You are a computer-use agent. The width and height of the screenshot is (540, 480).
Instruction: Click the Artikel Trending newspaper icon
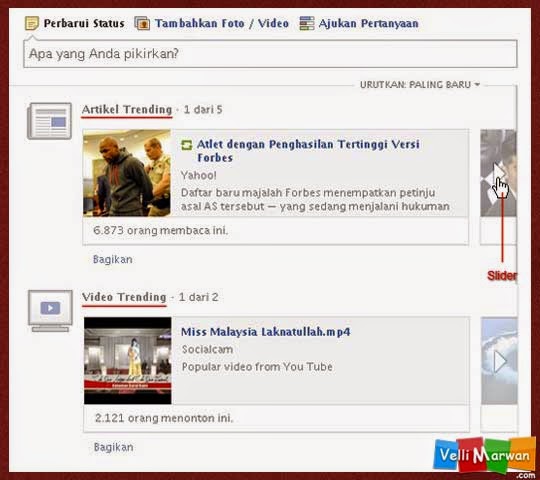[50, 121]
